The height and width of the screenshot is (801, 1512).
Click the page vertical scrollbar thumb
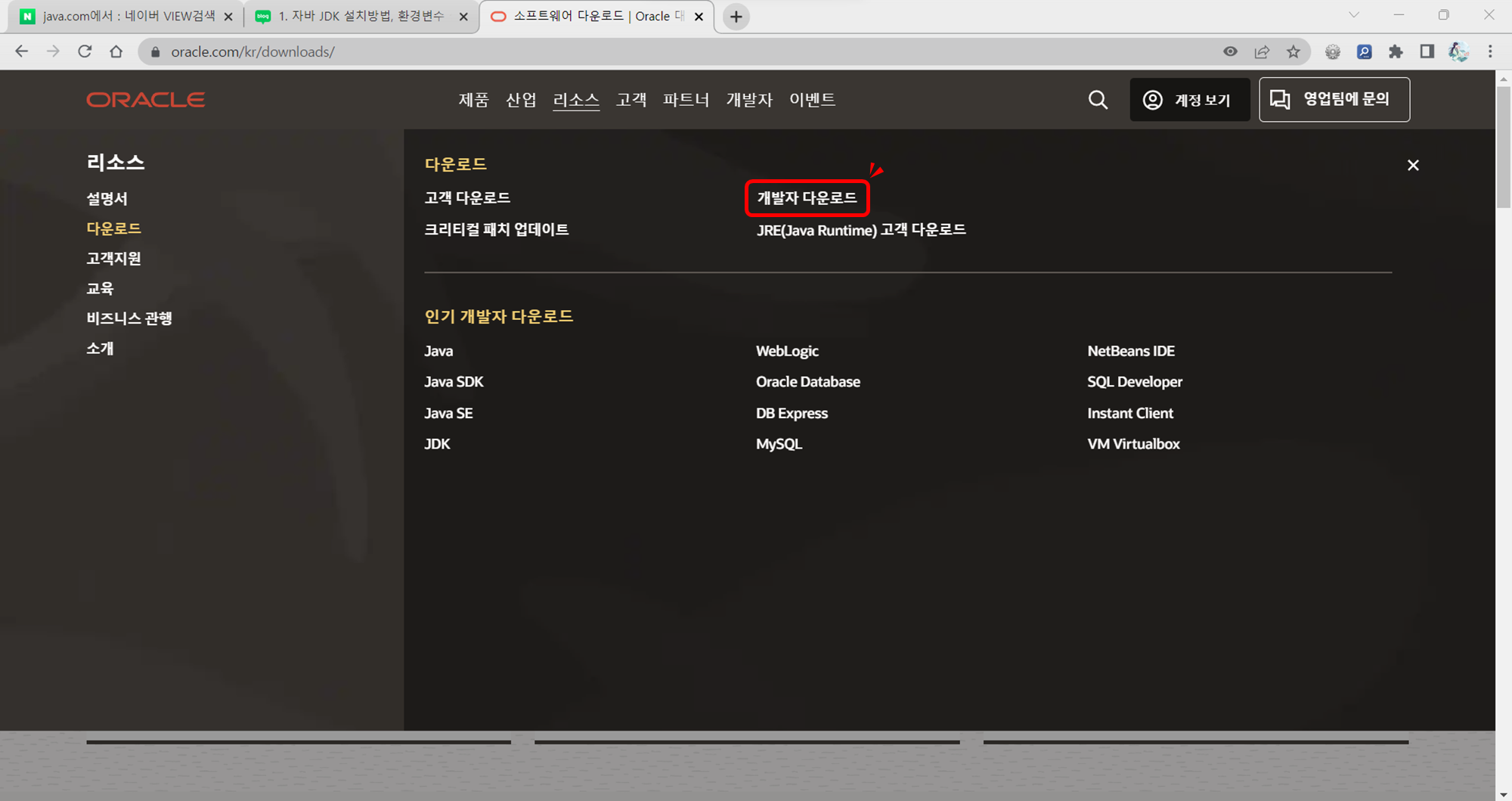click(1504, 147)
